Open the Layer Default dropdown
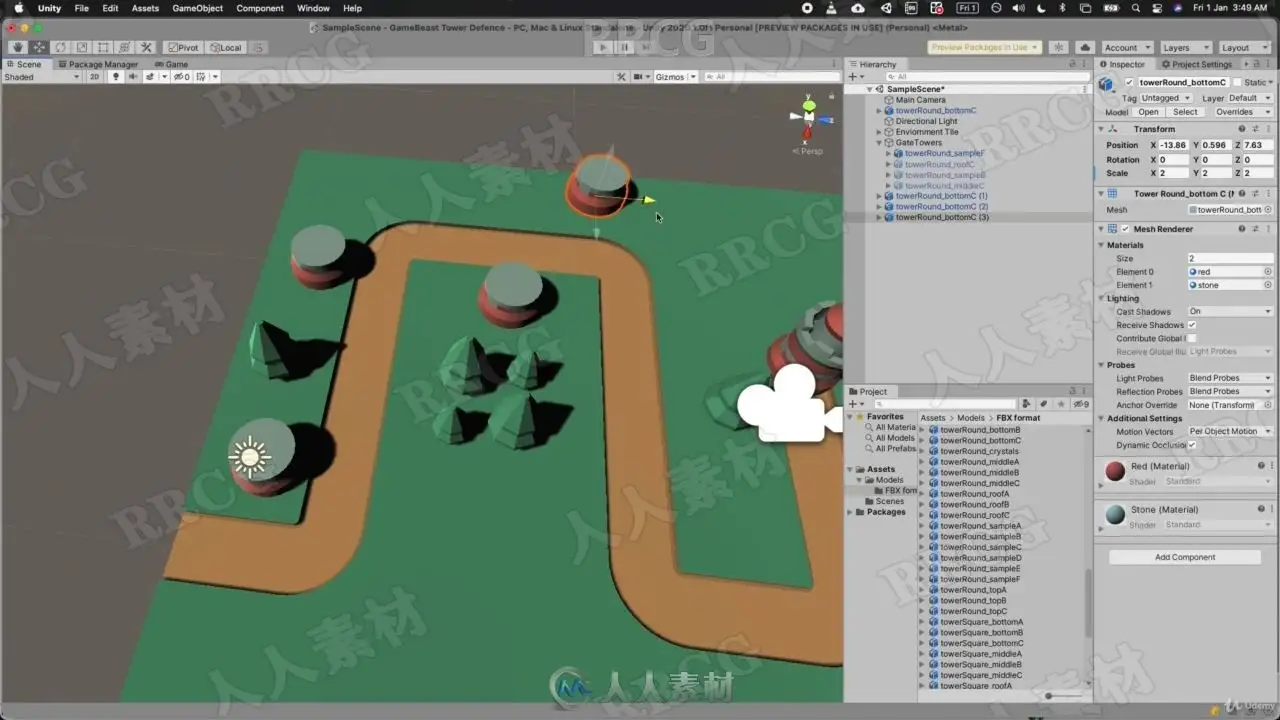Viewport: 1280px width, 720px height. point(1249,98)
